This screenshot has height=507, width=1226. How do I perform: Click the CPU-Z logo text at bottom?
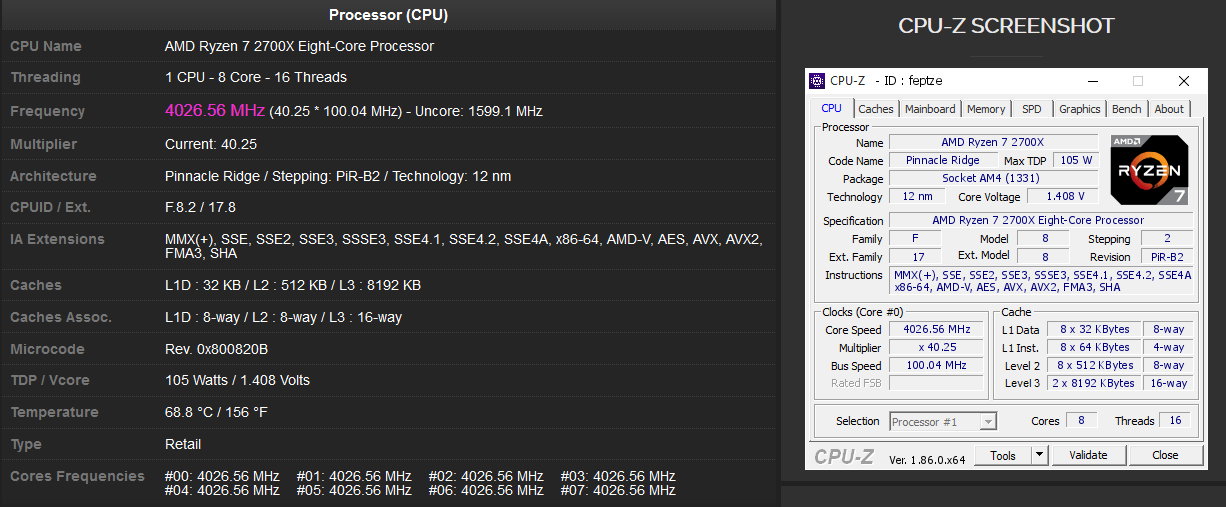845,456
